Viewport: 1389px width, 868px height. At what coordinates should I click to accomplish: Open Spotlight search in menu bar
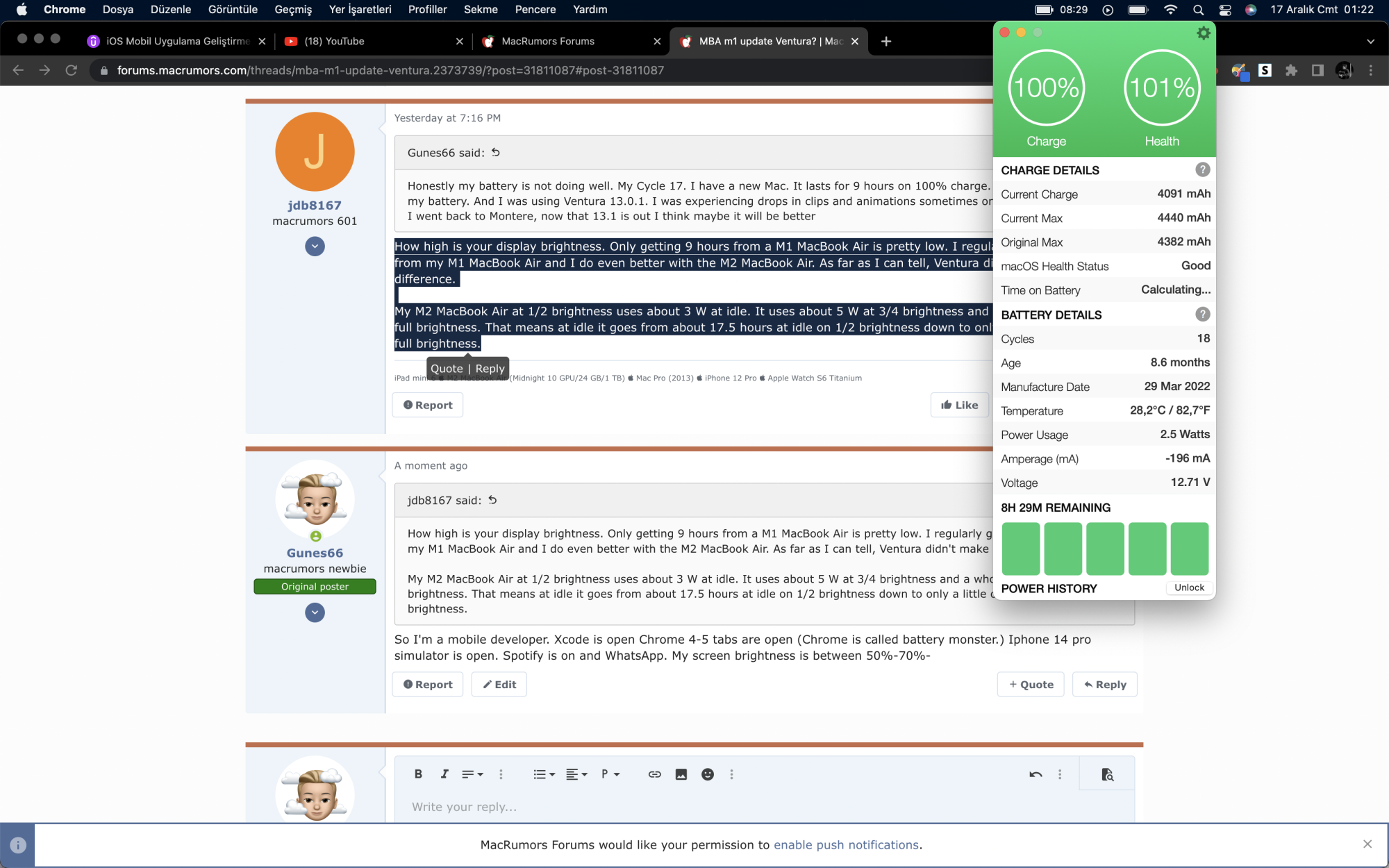[x=1198, y=10]
